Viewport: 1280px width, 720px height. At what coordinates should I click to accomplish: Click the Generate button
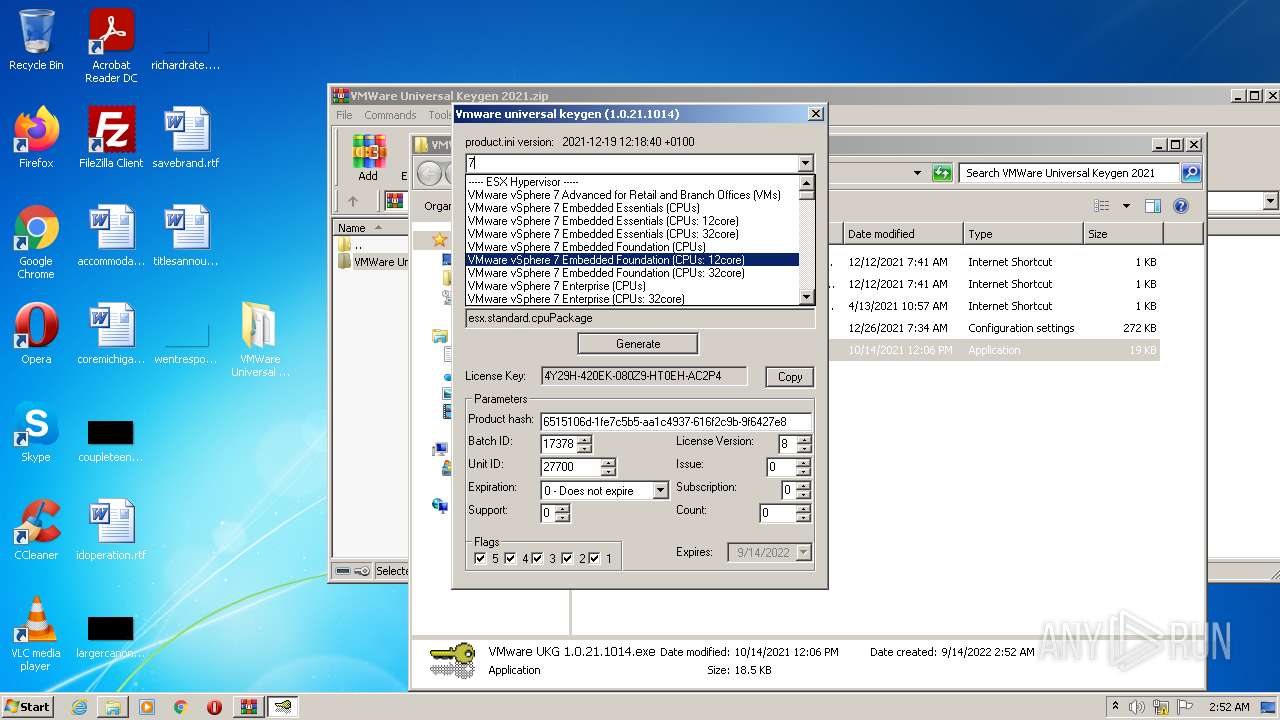click(x=638, y=344)
